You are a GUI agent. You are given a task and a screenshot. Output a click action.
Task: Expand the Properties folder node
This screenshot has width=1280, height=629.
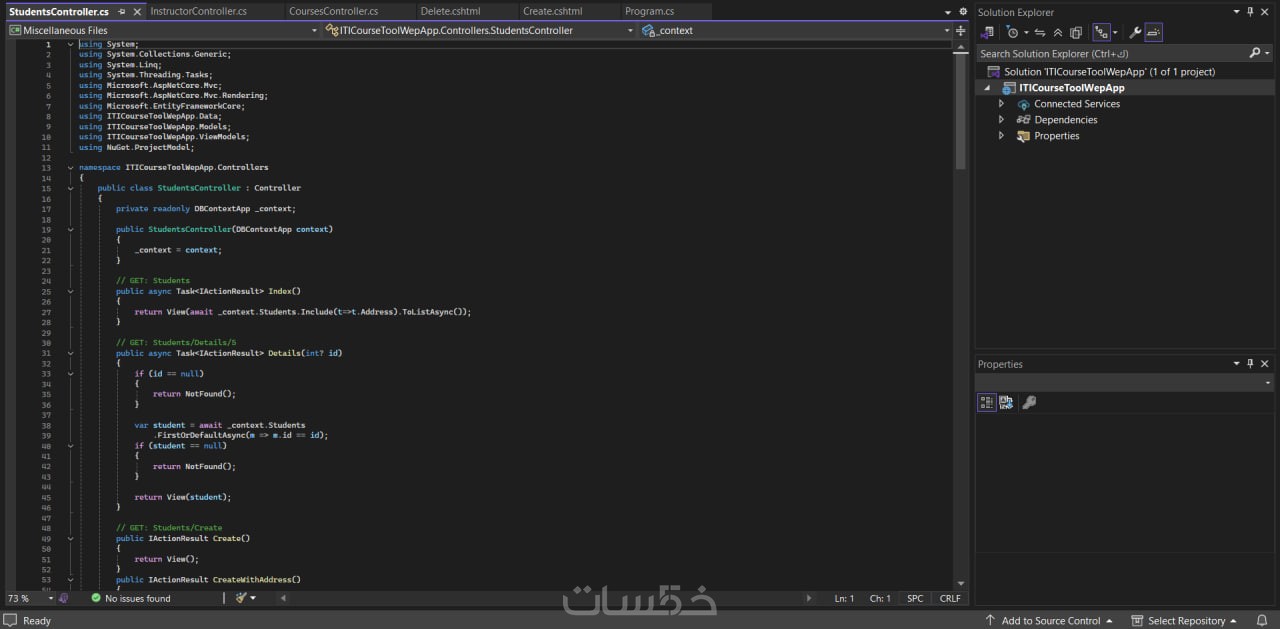pos(1001,136)
